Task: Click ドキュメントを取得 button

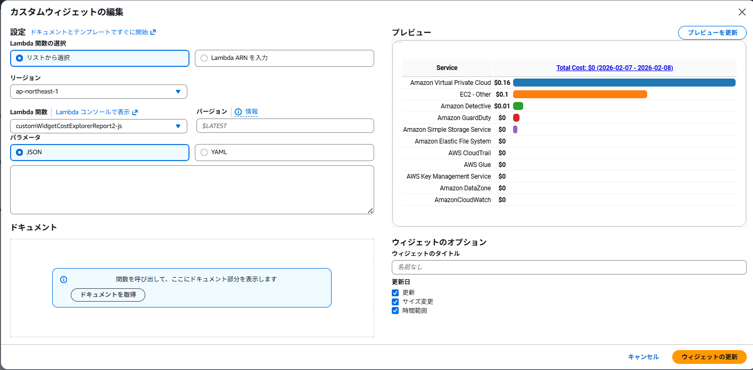Action: 108,295
